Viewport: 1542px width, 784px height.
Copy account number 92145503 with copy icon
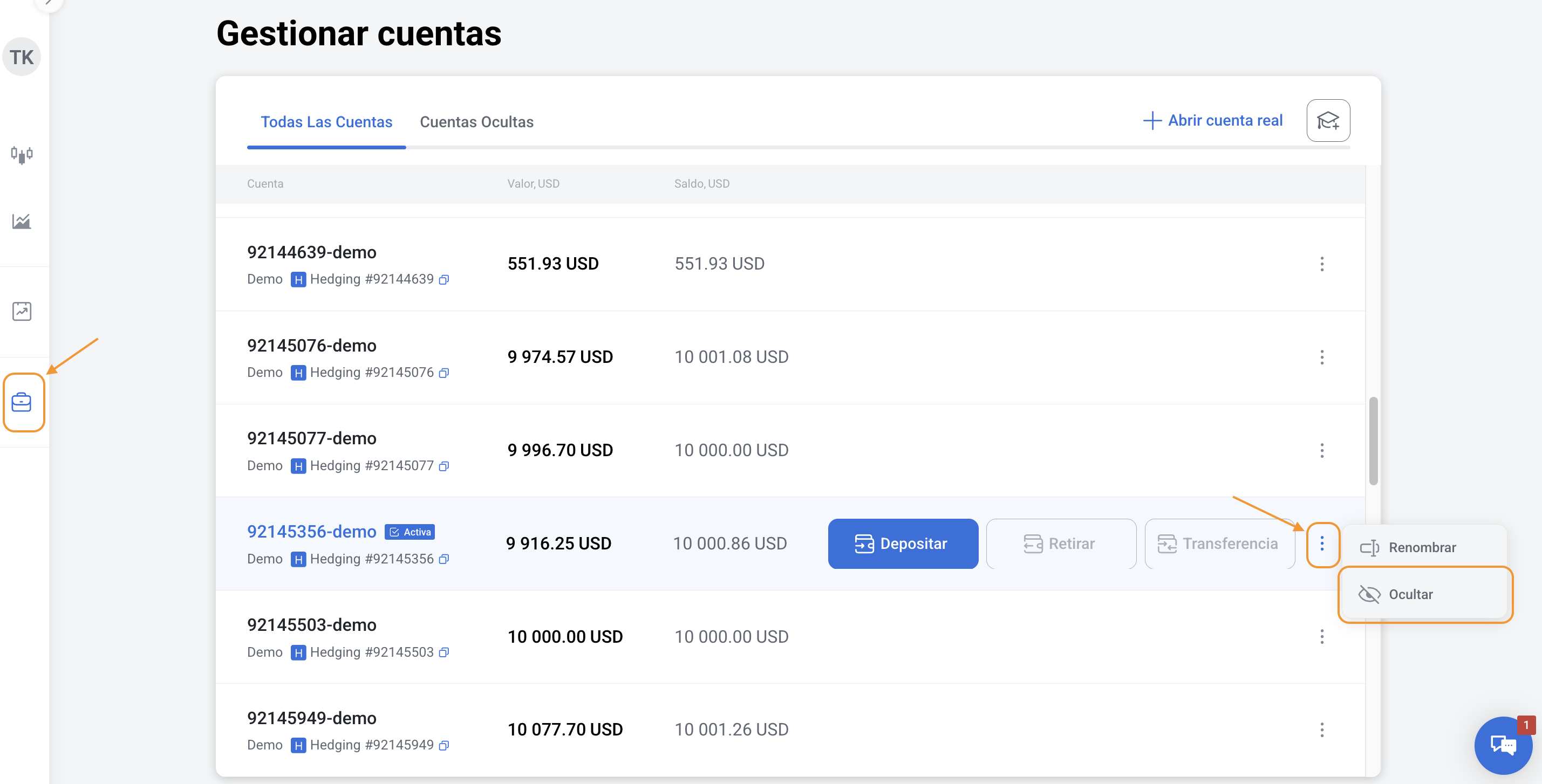[444, 652]
